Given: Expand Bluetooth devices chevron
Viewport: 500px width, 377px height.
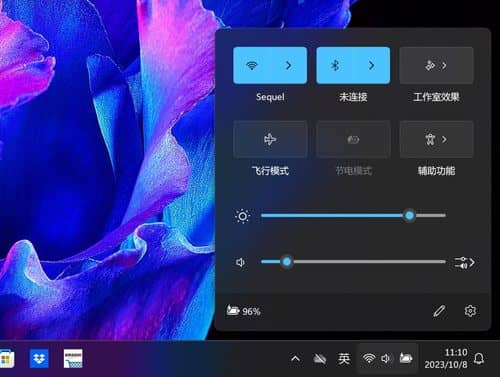Looking at the screenshot, I should point(371,65).
